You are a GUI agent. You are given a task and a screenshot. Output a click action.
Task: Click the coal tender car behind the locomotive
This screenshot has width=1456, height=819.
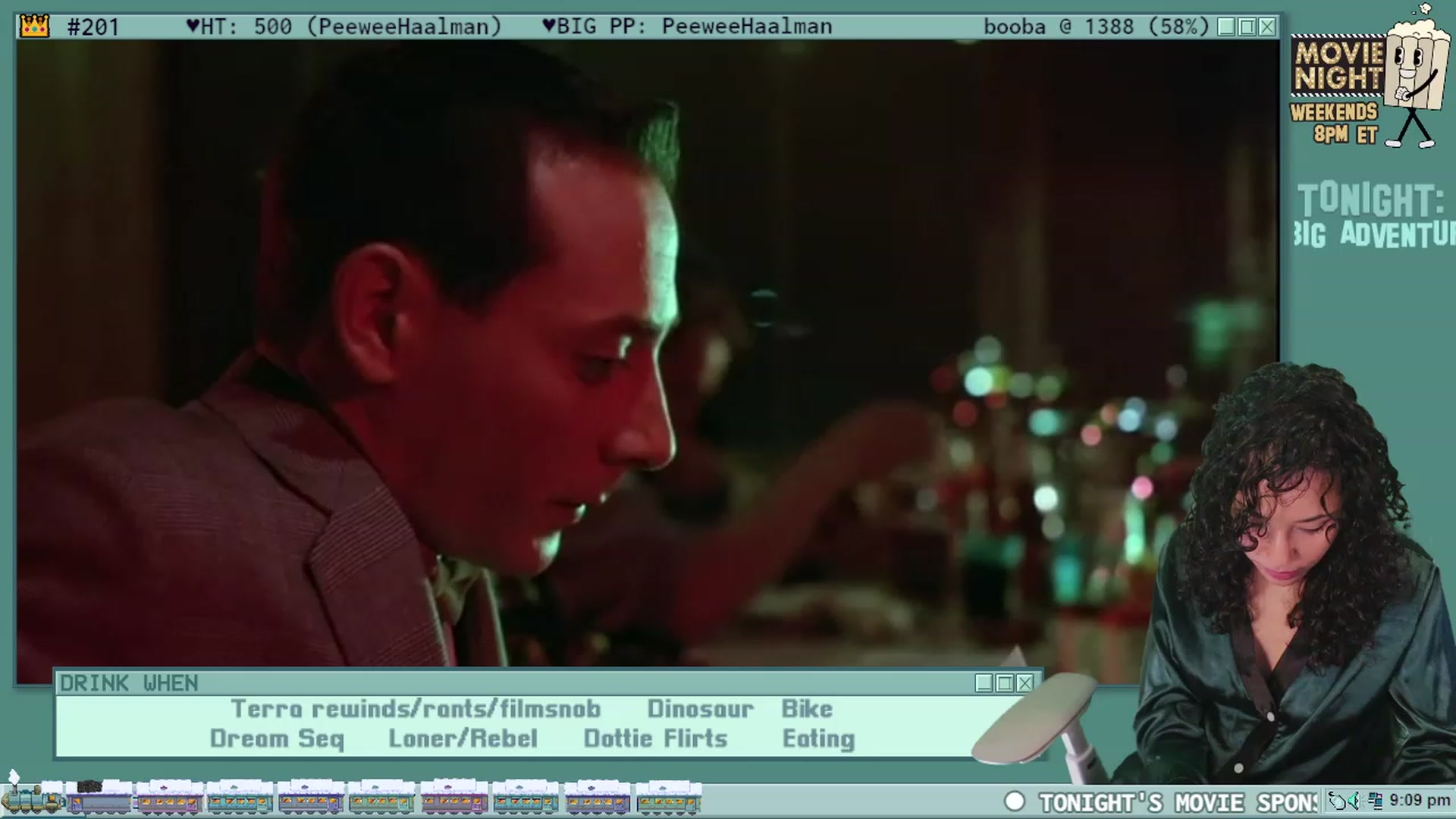[x=98, y=798]
